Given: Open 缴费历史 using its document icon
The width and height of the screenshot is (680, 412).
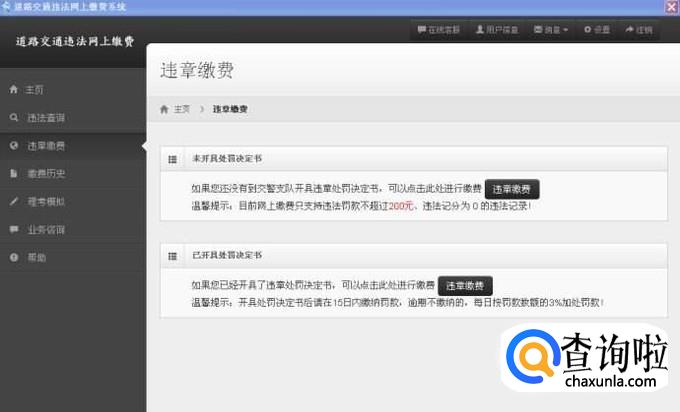Looking at the screenshot, I should pyautogui.click(x=14, y=173).
